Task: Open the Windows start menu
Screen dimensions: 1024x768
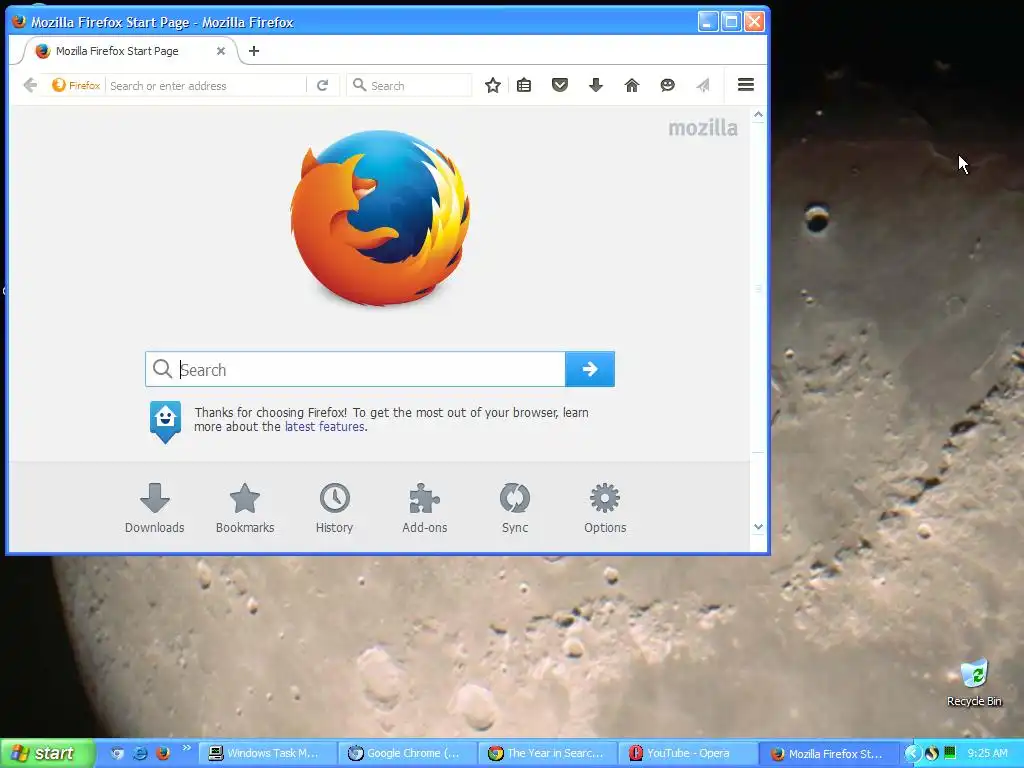Action: pyautogui.click(x=46, y=753)
